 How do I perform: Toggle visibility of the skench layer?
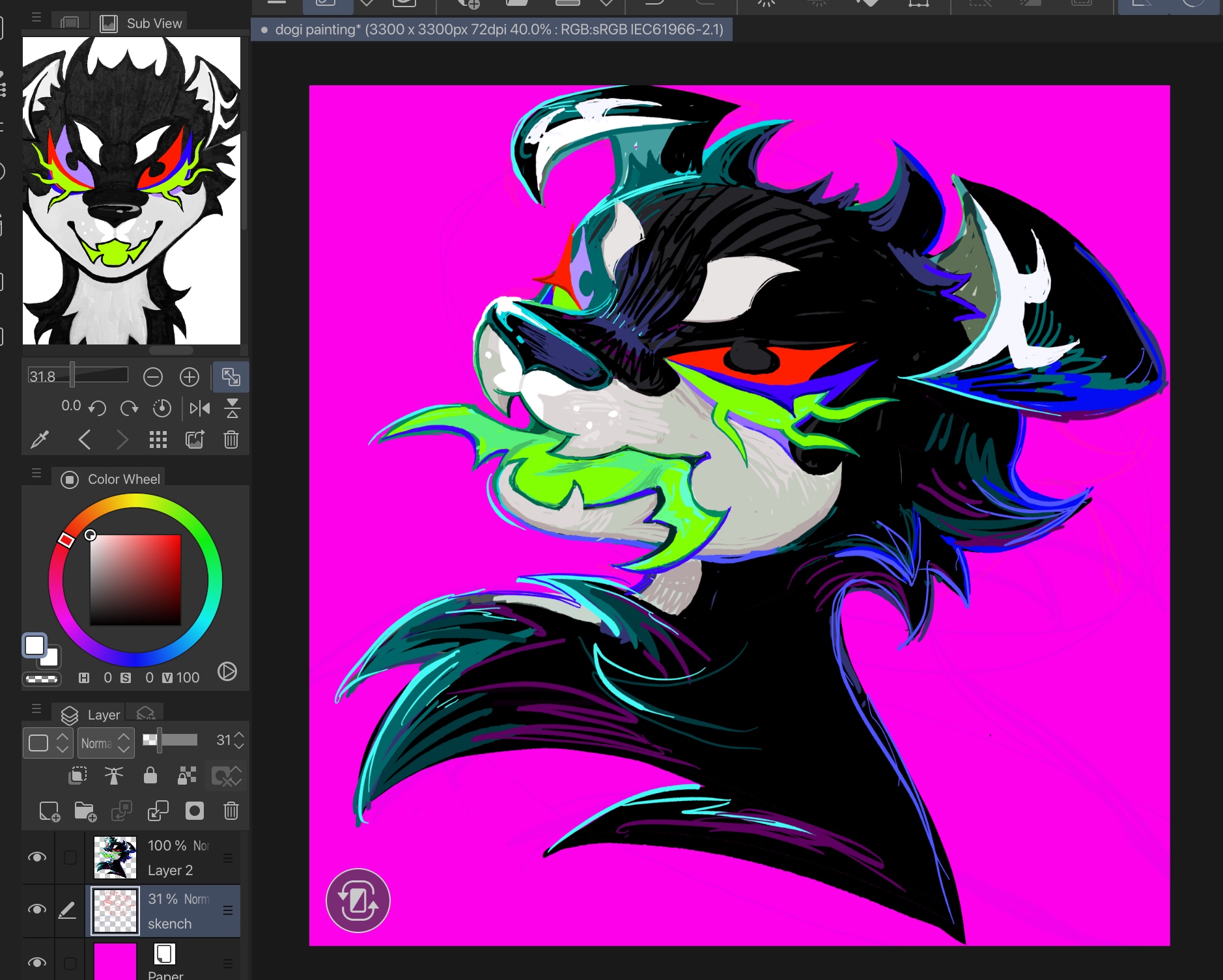tap(37, 910)
